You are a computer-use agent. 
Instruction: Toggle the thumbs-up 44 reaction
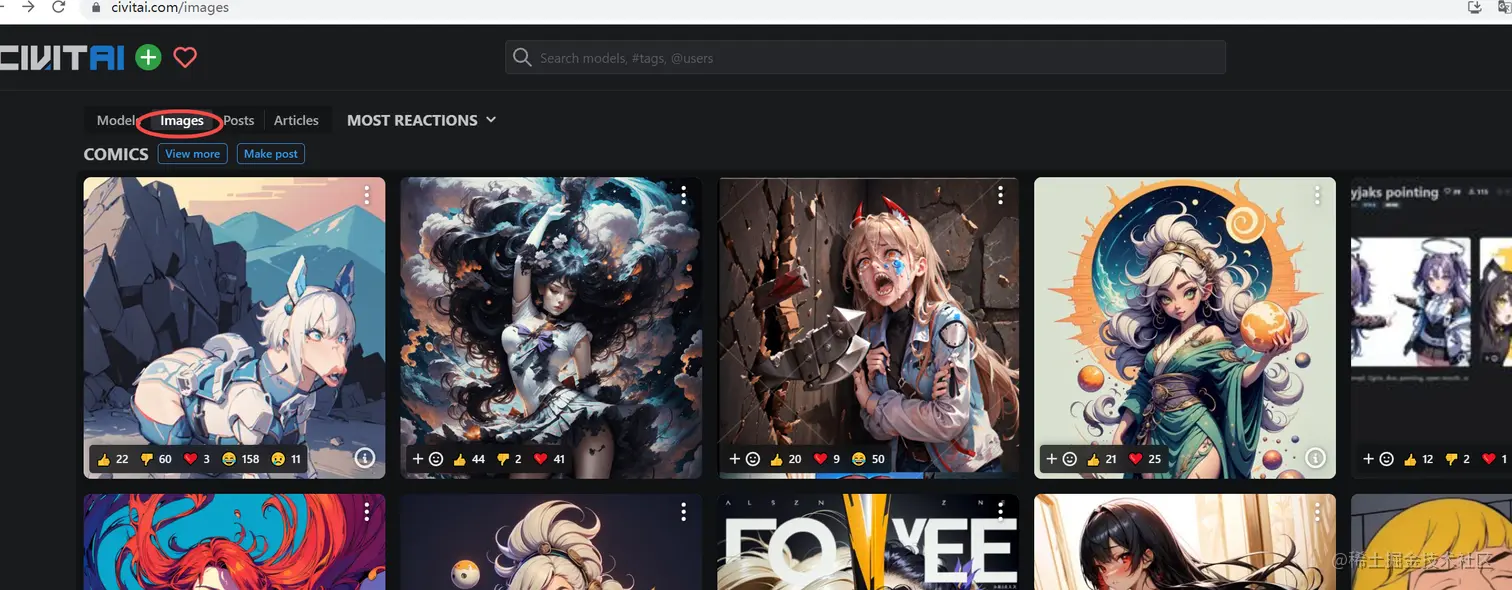(469, 459)
